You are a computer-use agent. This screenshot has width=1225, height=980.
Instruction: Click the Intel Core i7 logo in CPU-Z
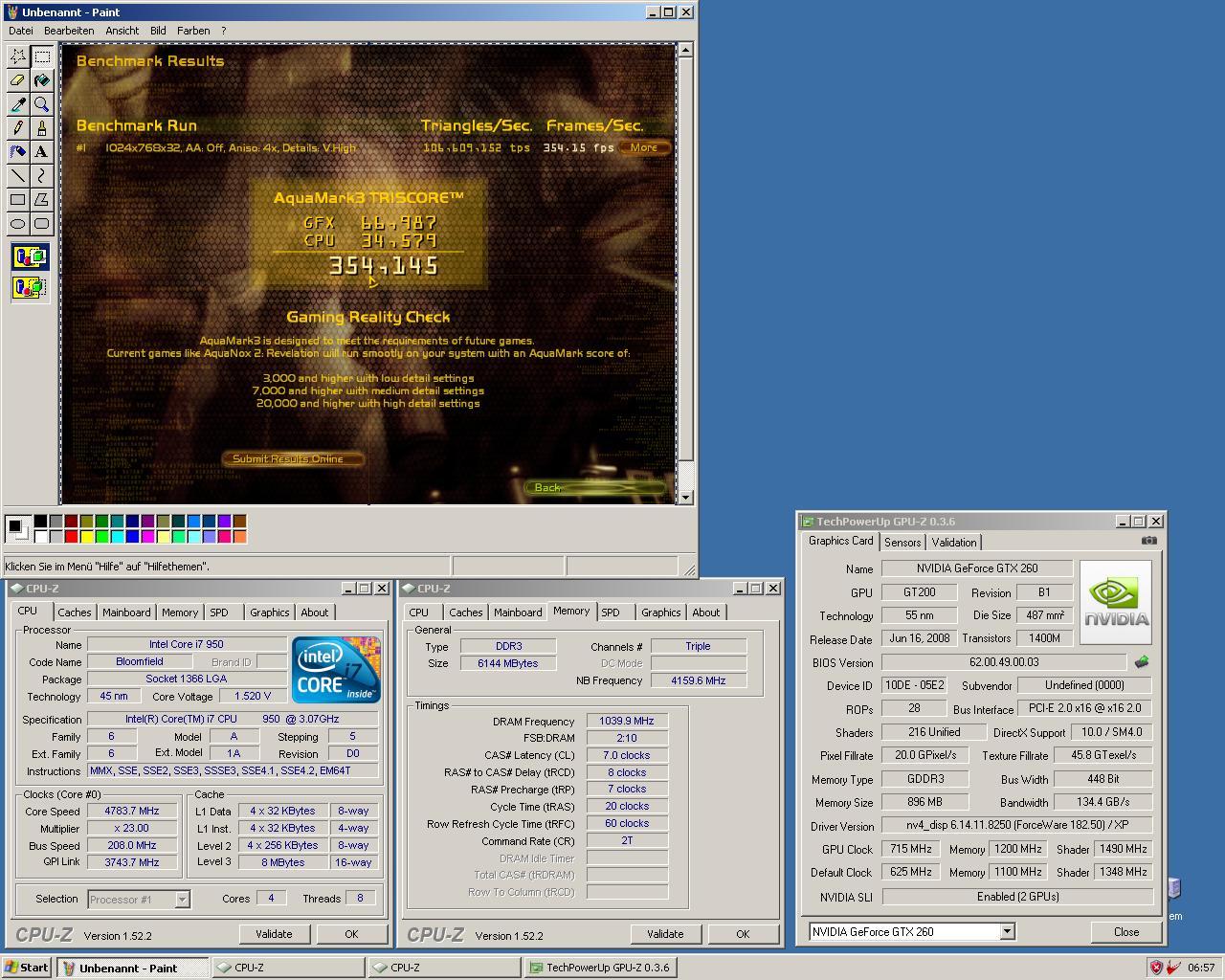(x=337, y=669)
